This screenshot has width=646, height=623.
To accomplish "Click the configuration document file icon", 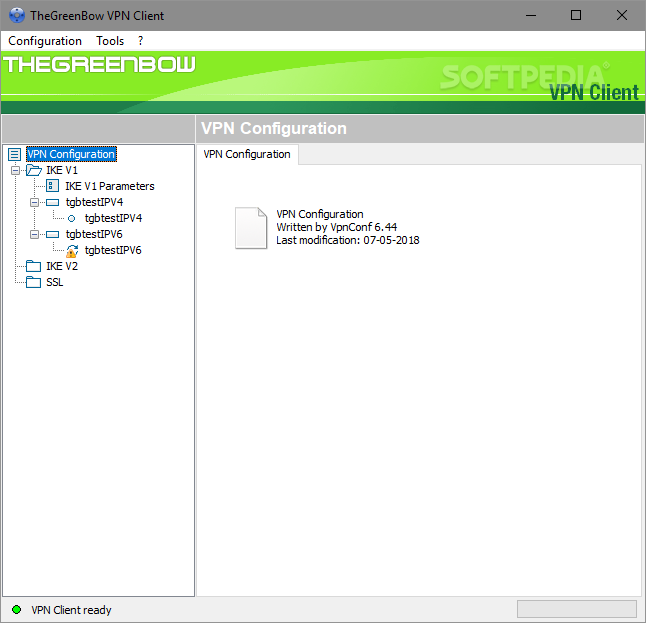I will click(x=251, y=228).
